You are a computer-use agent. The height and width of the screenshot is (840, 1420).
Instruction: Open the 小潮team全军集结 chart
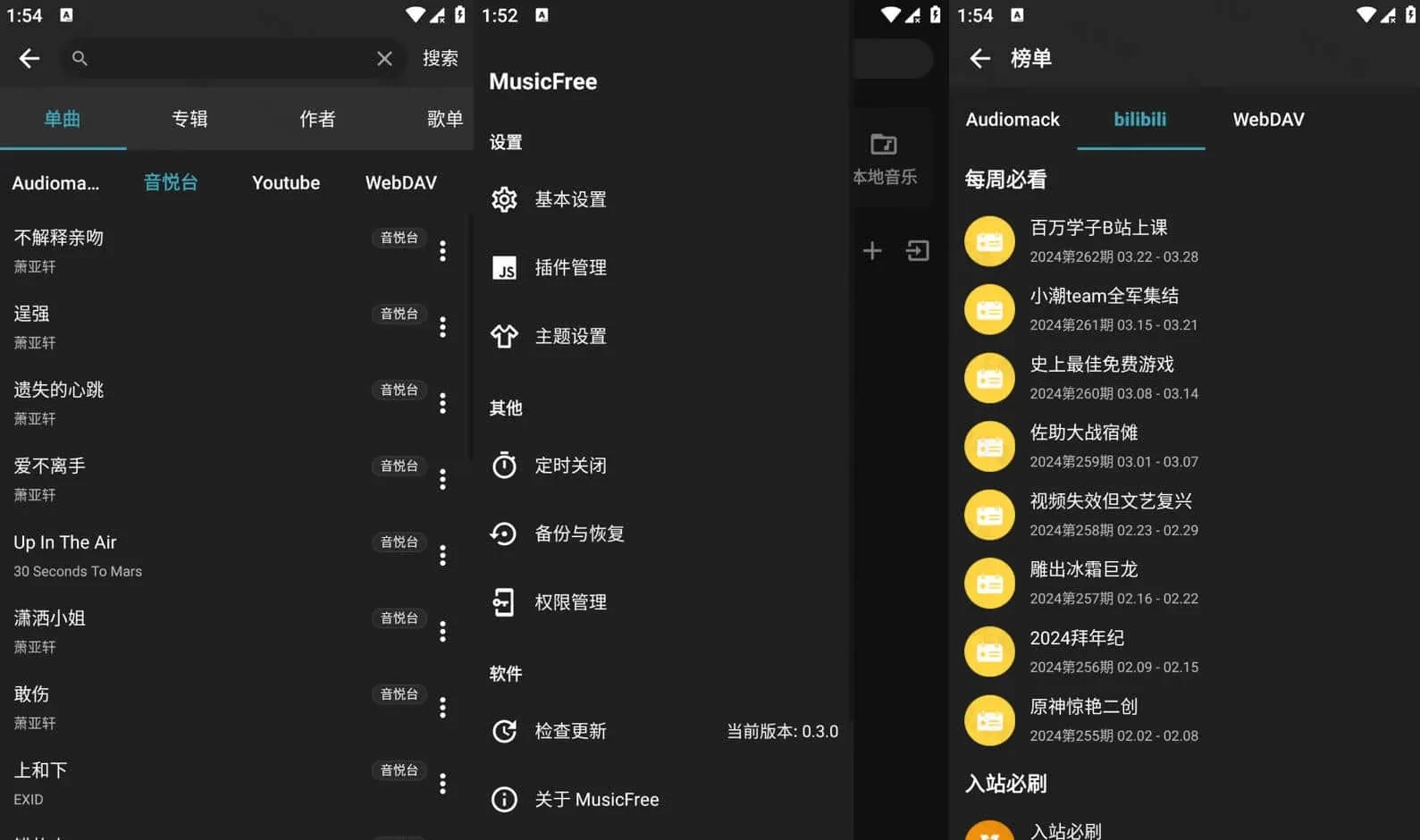pos(1184,310)
